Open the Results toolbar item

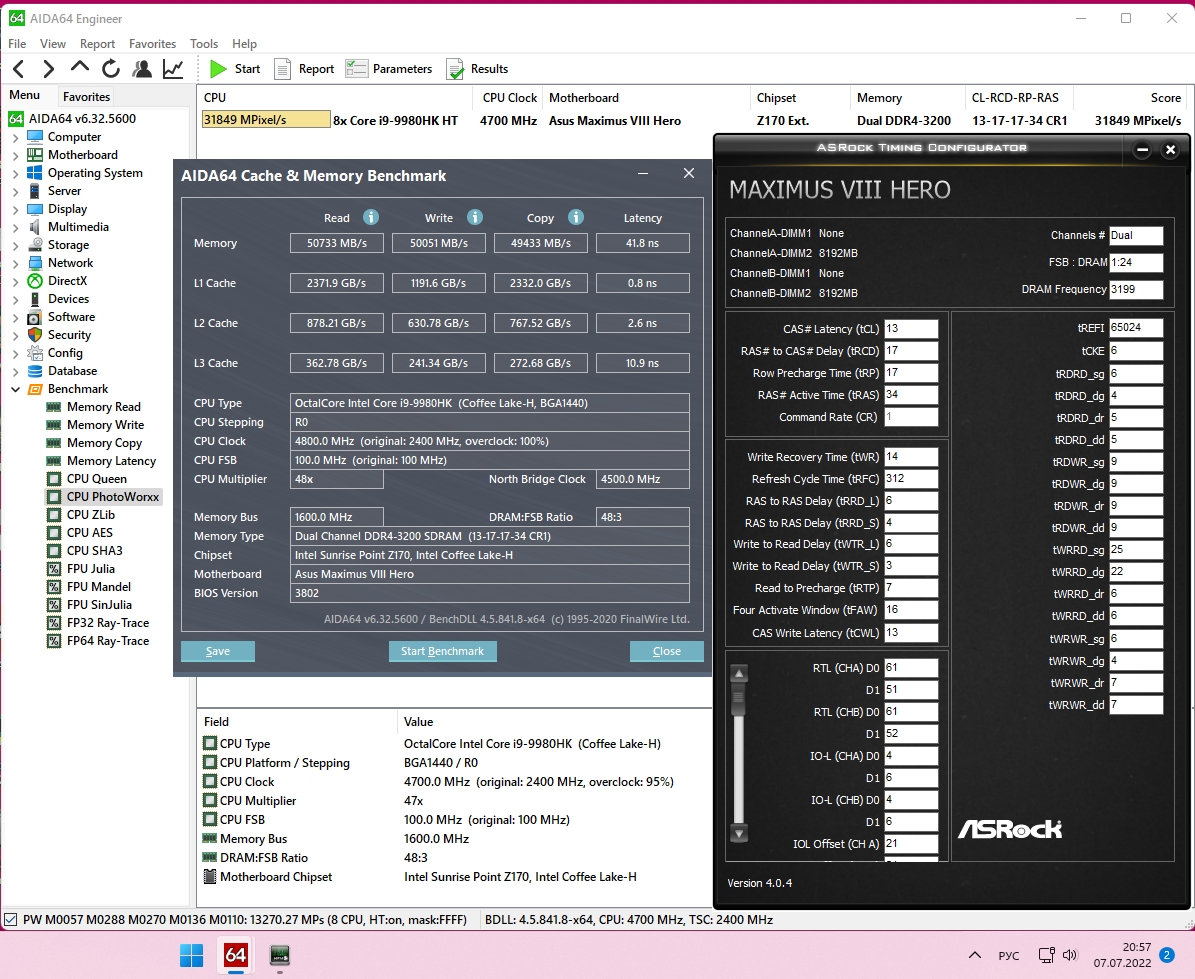click(477, 69)
